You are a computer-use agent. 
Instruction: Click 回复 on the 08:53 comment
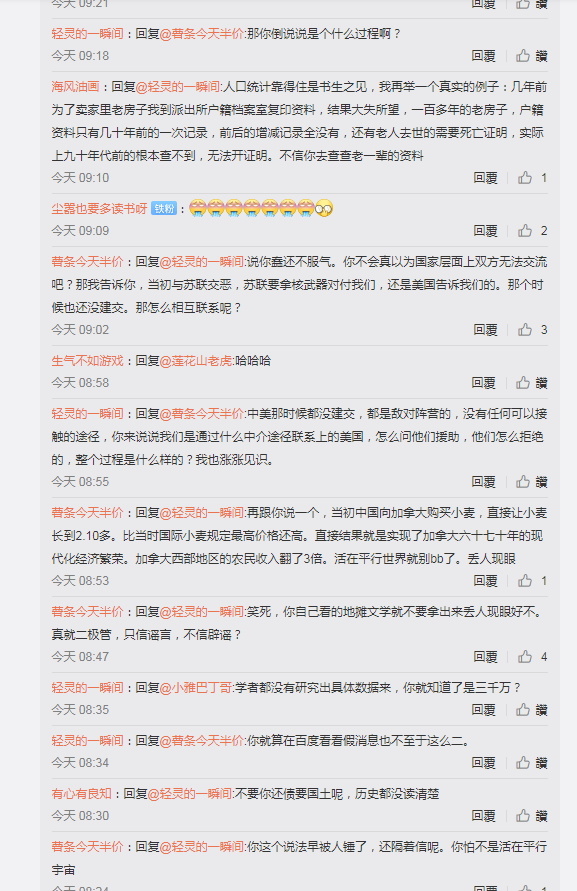pos(485,581)
